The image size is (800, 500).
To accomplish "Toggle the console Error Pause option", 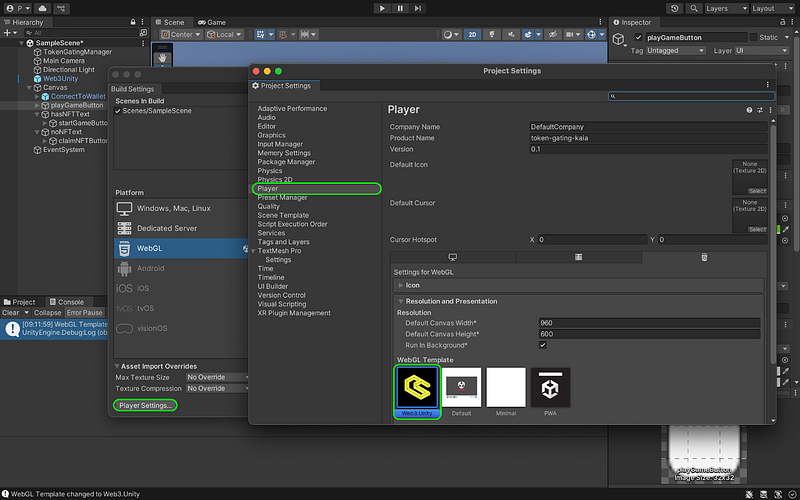I will tap(85, 313).
